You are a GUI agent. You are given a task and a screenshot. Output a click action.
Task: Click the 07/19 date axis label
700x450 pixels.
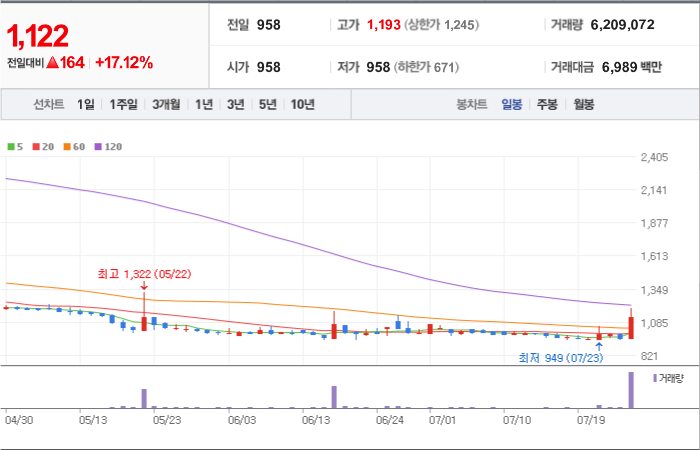click(591, 421)
